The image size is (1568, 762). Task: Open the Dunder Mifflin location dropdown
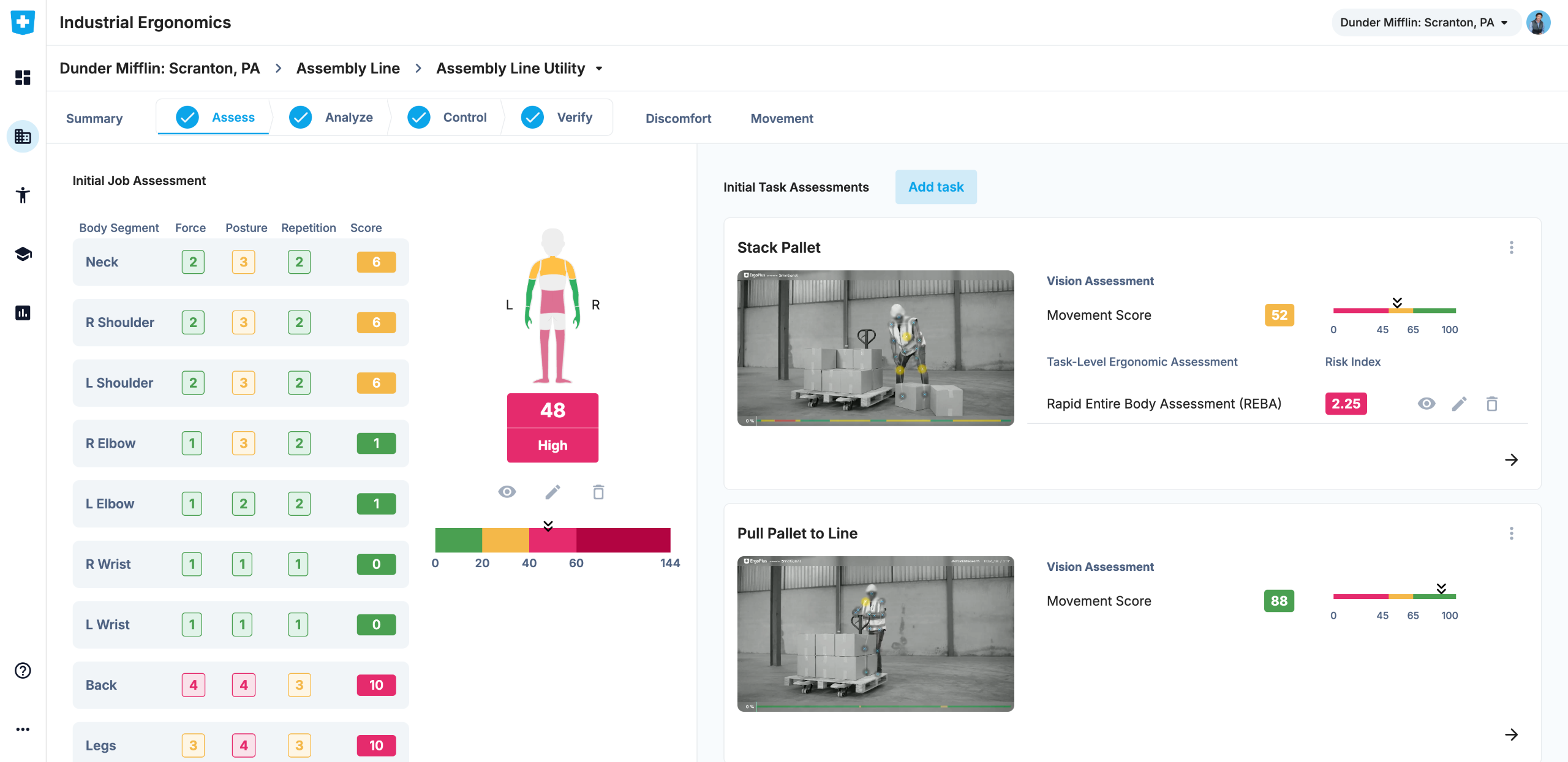1423,23
